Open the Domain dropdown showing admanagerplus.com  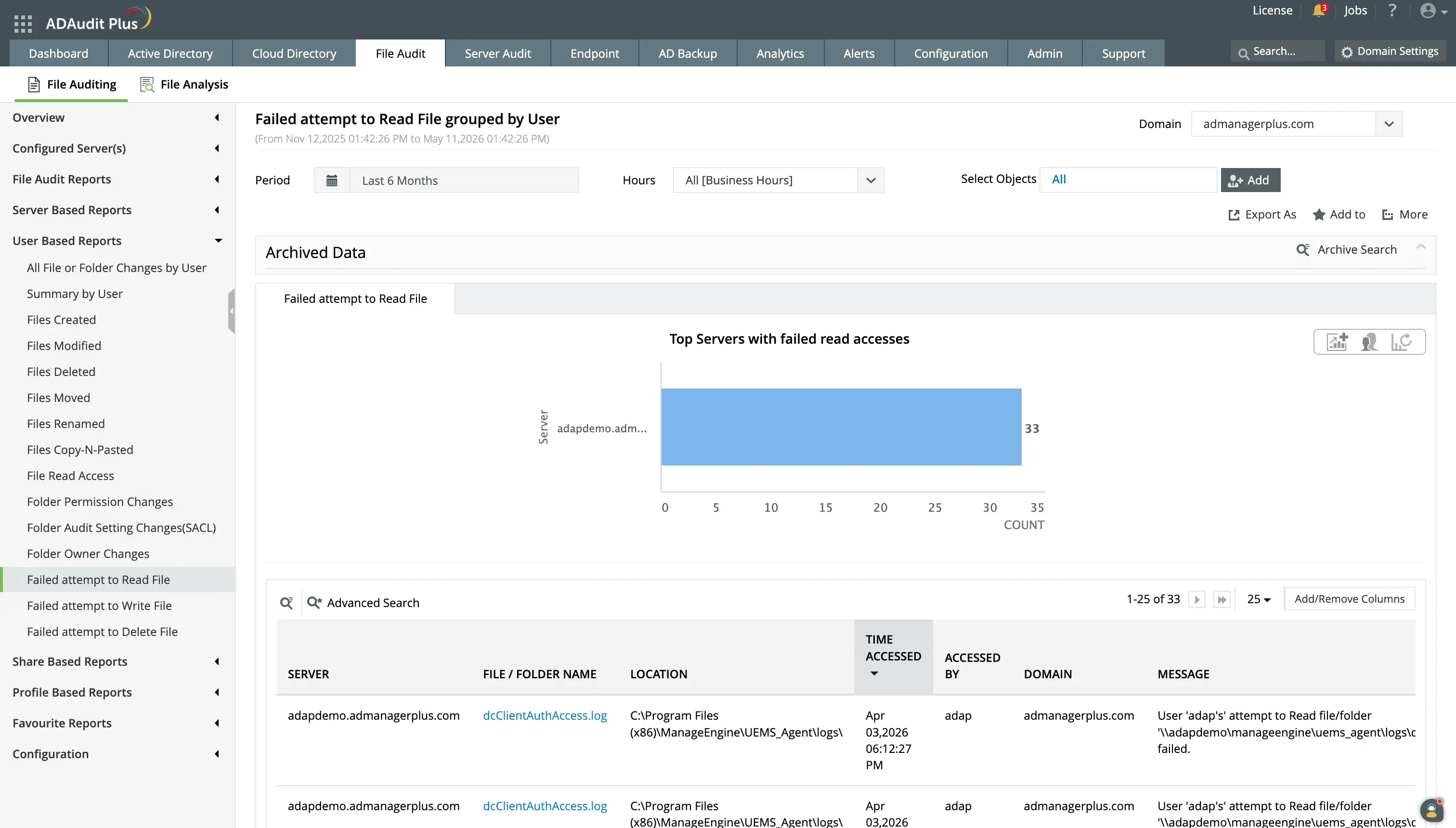pyautogui.click(x=1297, y=124)
